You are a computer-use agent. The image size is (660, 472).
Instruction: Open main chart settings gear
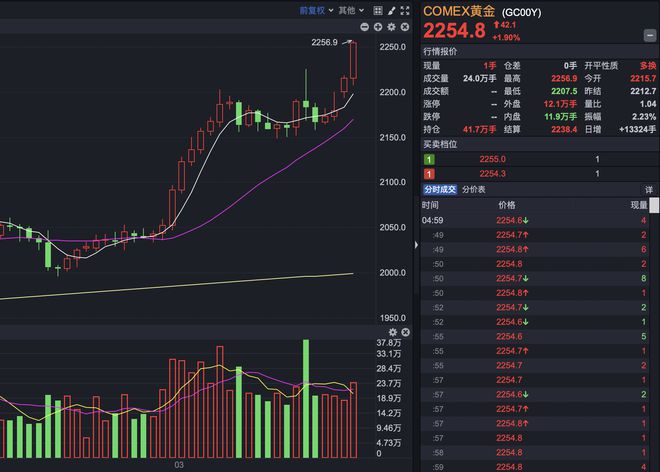pyautogui.click(x=391, y=27)
